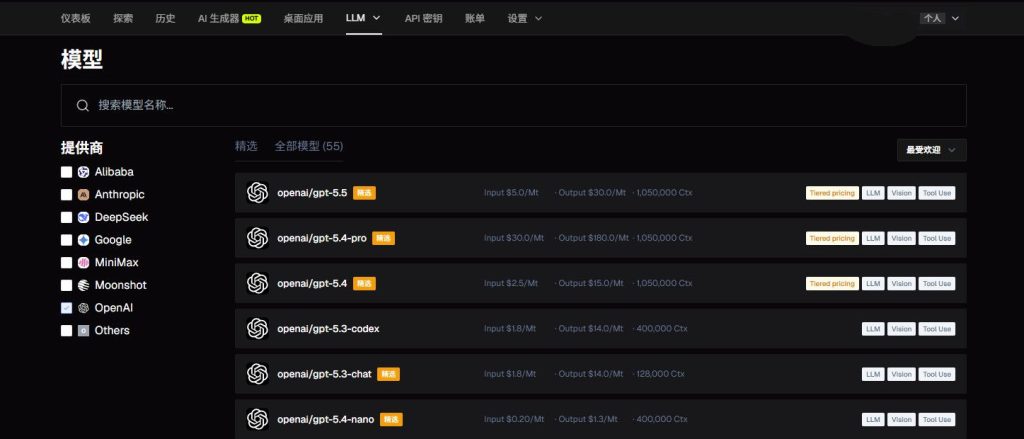This screenshot has width=1024, height=439.
Task: Click Tool Use tag on gpt-5.5 row
Action: (936, 193)
